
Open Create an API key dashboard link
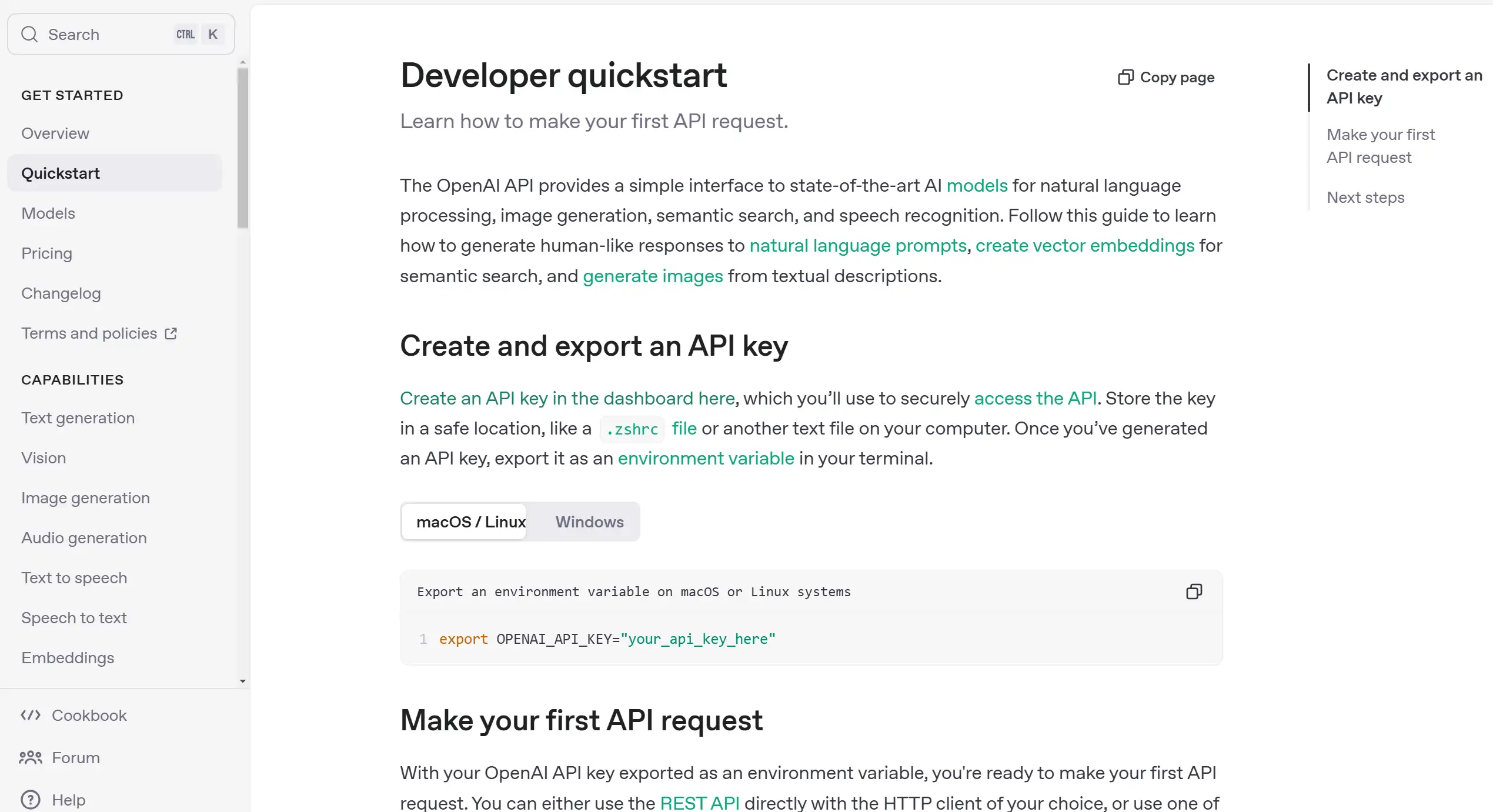567,398
